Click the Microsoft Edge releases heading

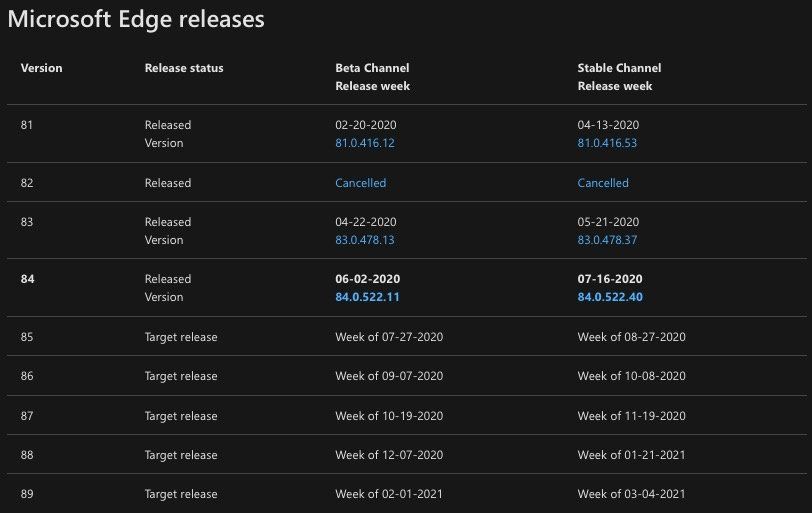point(136,19)
